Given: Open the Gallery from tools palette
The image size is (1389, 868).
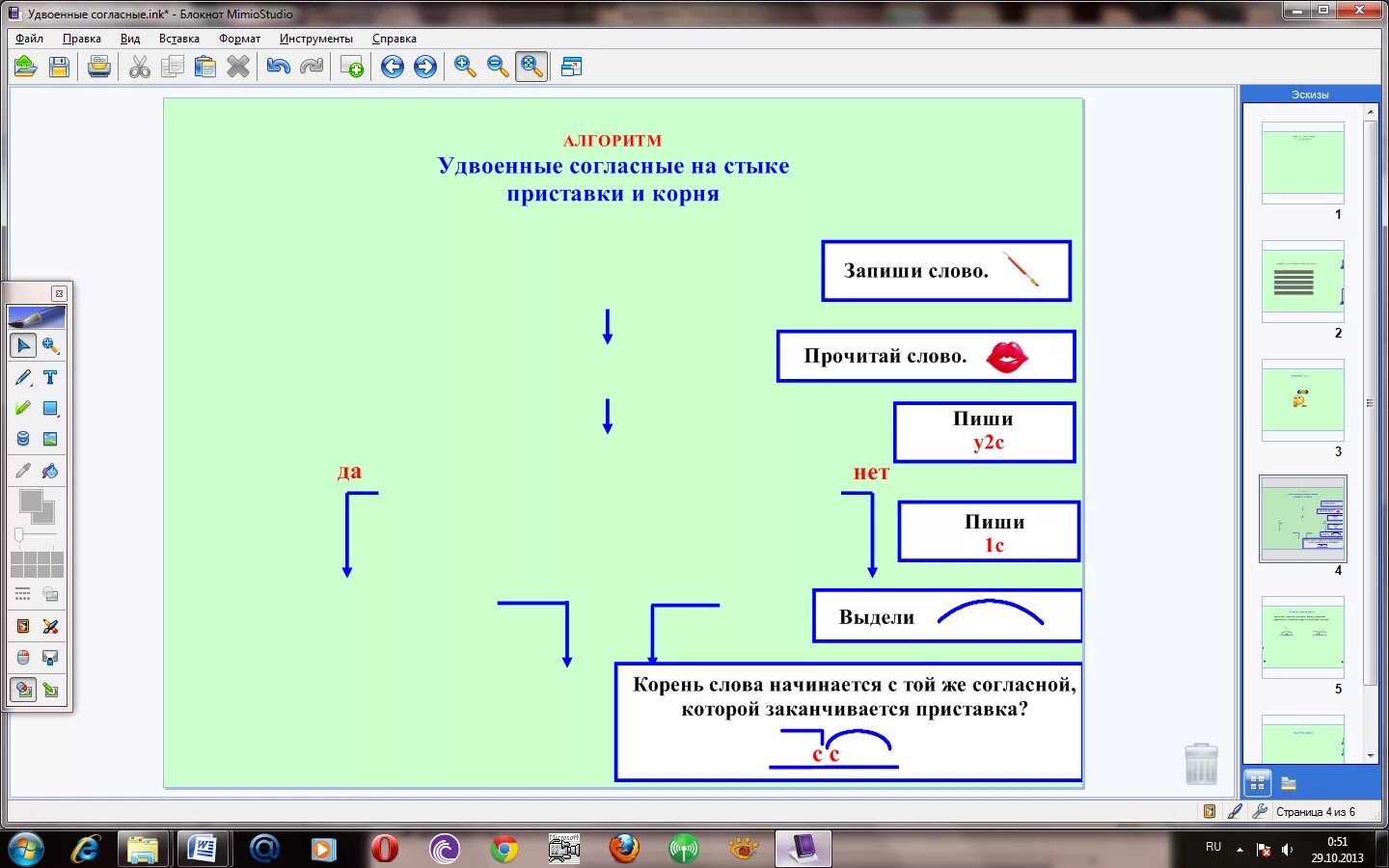Looking at the screenshot, I should (x=23, y=626).
